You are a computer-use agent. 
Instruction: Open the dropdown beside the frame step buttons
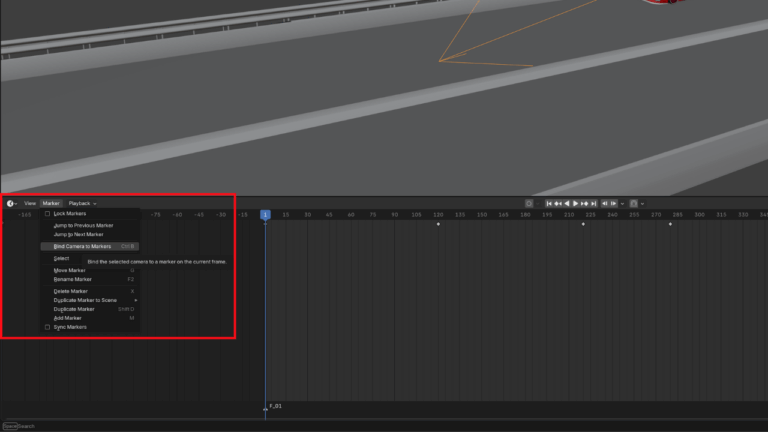click(x=623, y=203)
